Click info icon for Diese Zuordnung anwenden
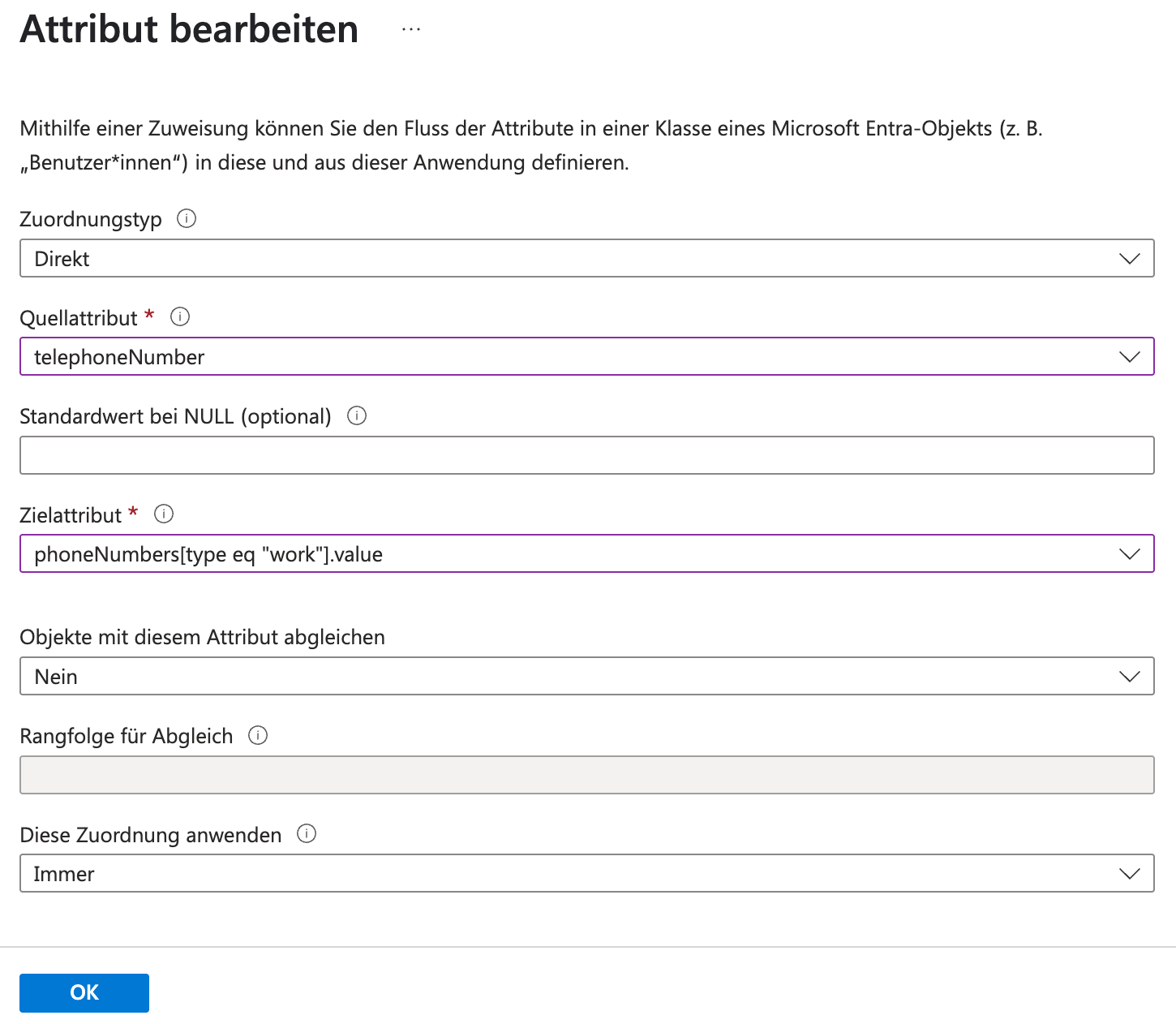 (307, 834)
